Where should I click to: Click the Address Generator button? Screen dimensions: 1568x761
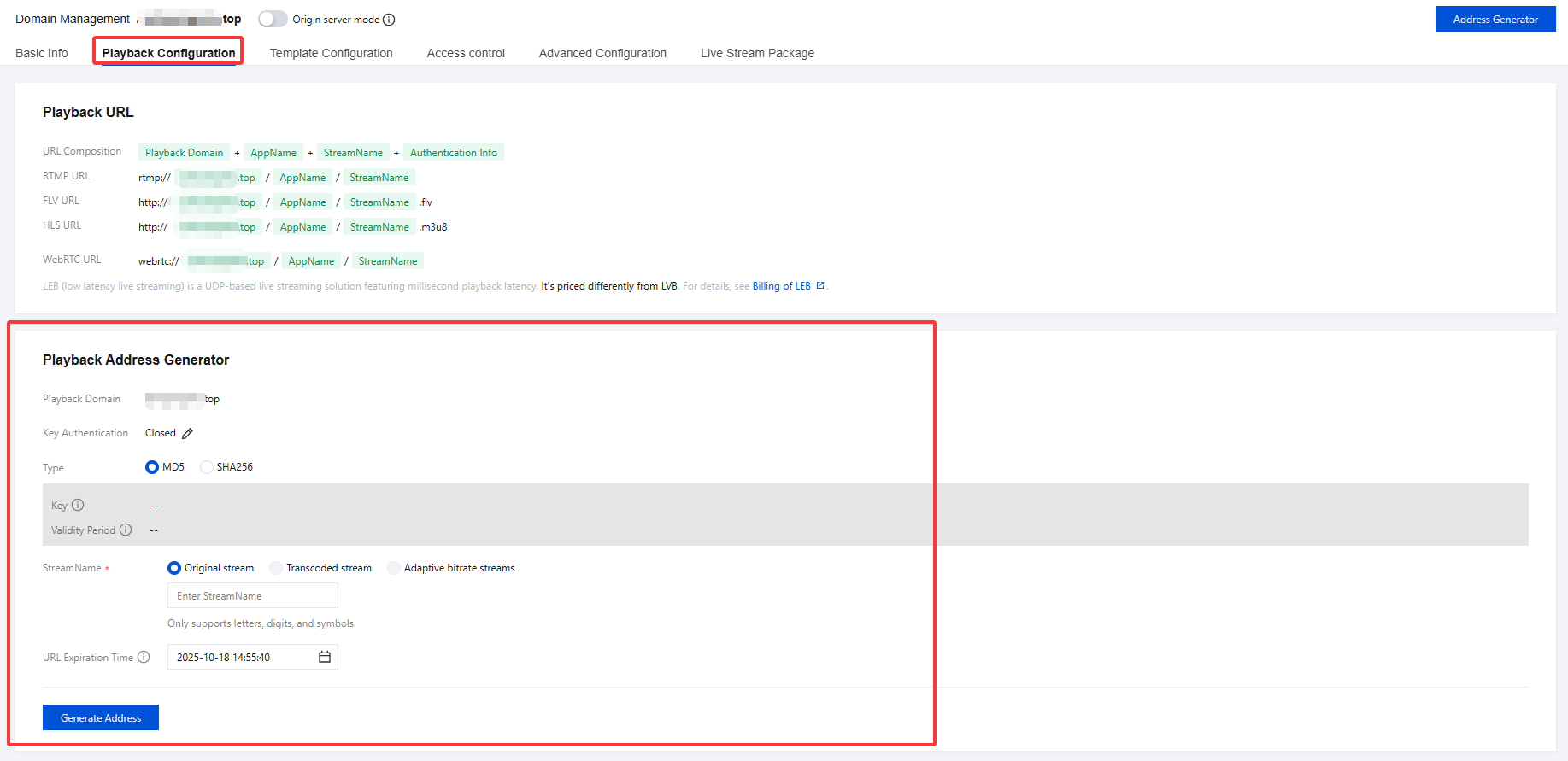tap(1495, 19)
